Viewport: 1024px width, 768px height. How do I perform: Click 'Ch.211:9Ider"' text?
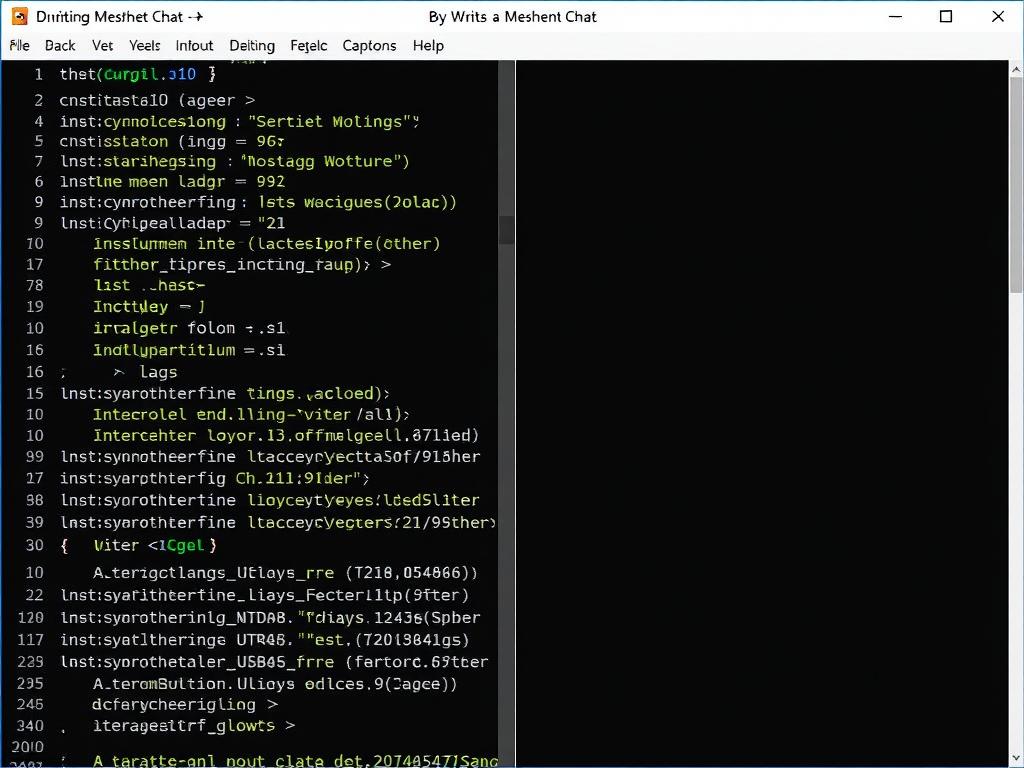coord(302,479)
